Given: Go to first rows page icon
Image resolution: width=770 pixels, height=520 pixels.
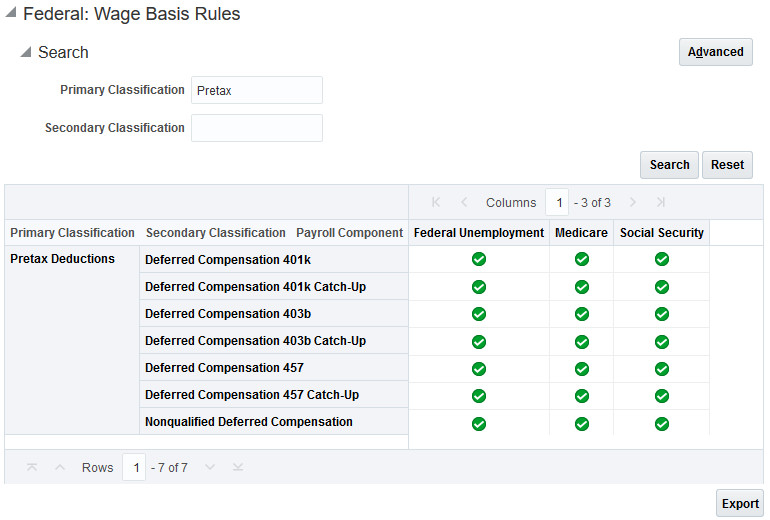Looking at the screenshot, I should (32, 468).
